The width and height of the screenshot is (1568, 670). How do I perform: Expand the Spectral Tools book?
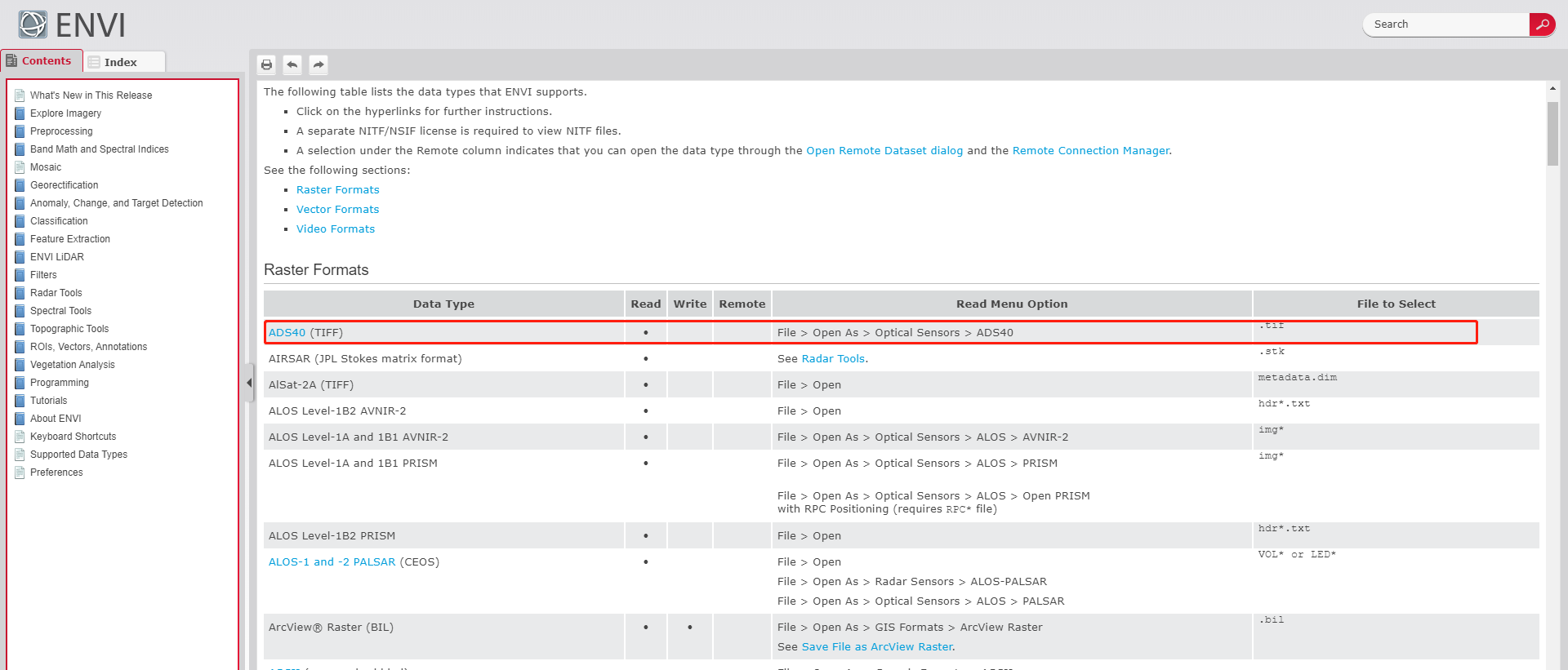(x=60, y=311)
